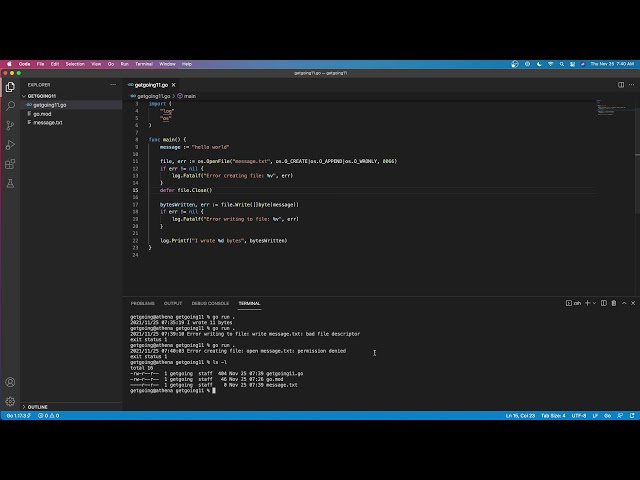640x480 pixels.
Task: Collapse the GETGOING11 folder section
Action: coord(42,96)
